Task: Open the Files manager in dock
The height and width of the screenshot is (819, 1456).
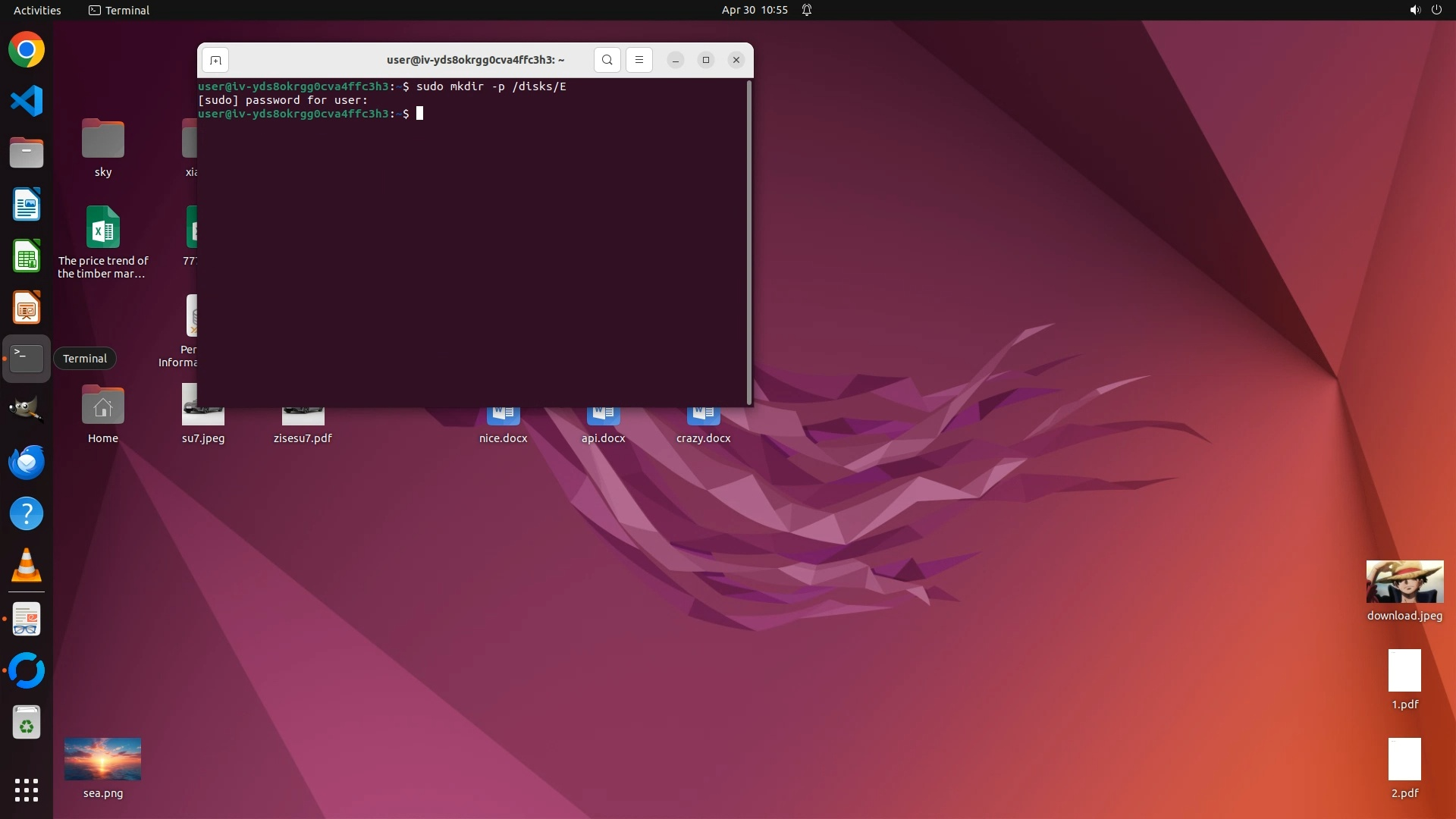Action: [27, 153]
